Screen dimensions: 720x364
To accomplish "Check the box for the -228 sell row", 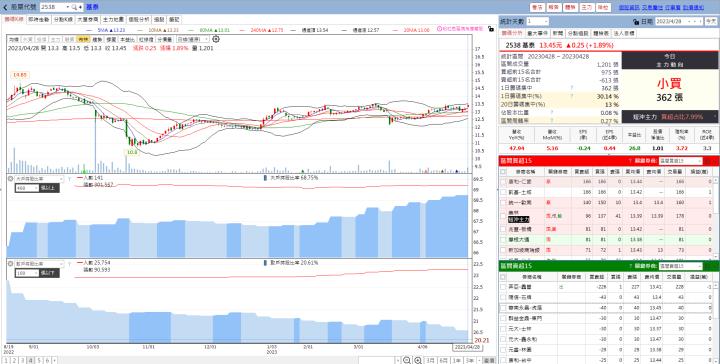I will click(x=503, y=287).
